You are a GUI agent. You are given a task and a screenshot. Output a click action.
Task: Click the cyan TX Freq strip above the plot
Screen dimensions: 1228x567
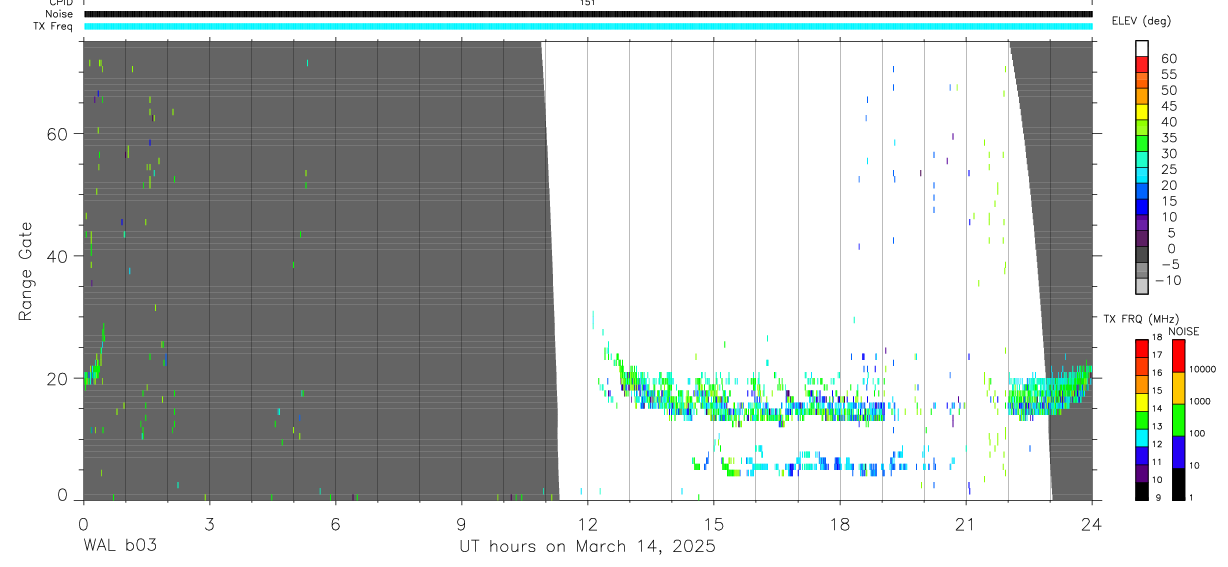[x=588, y=26]
